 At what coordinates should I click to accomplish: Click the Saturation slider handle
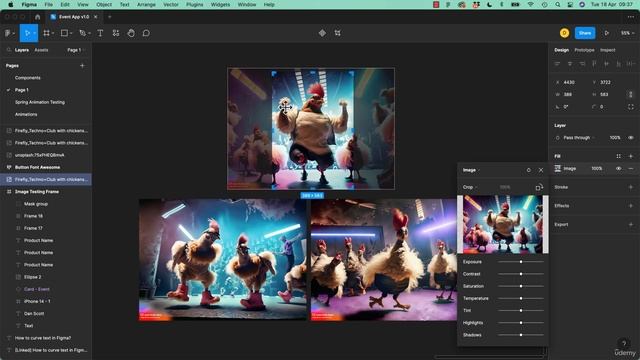tap(521, 286)
